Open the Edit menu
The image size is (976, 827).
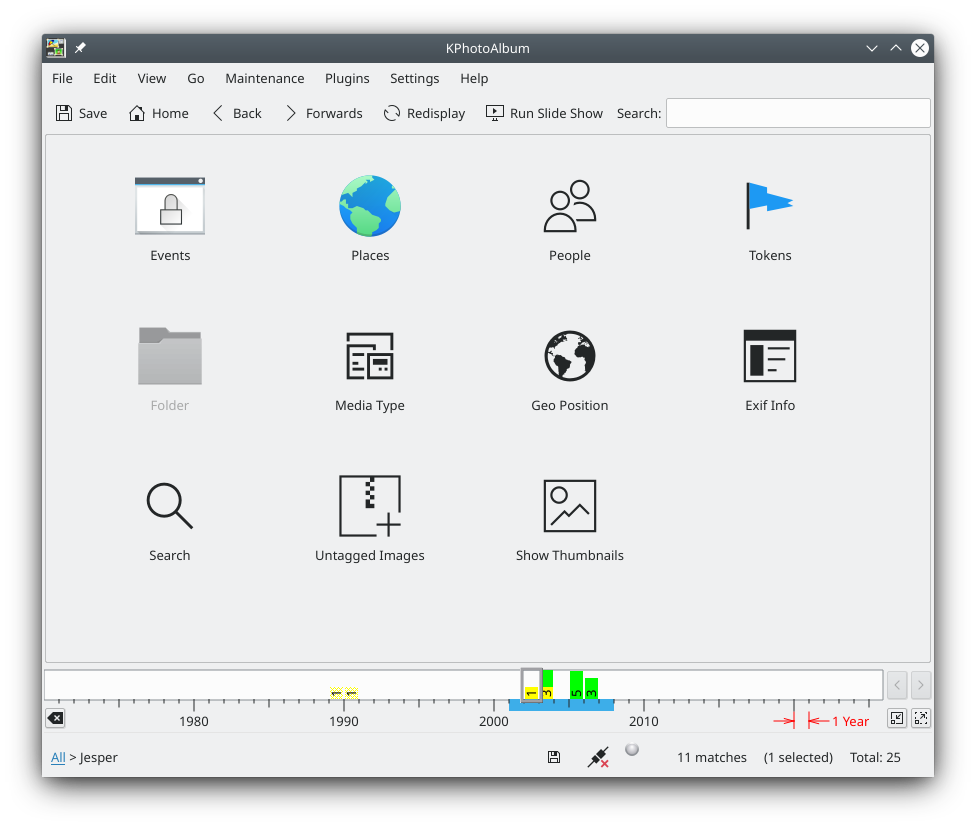pos(105,78)
